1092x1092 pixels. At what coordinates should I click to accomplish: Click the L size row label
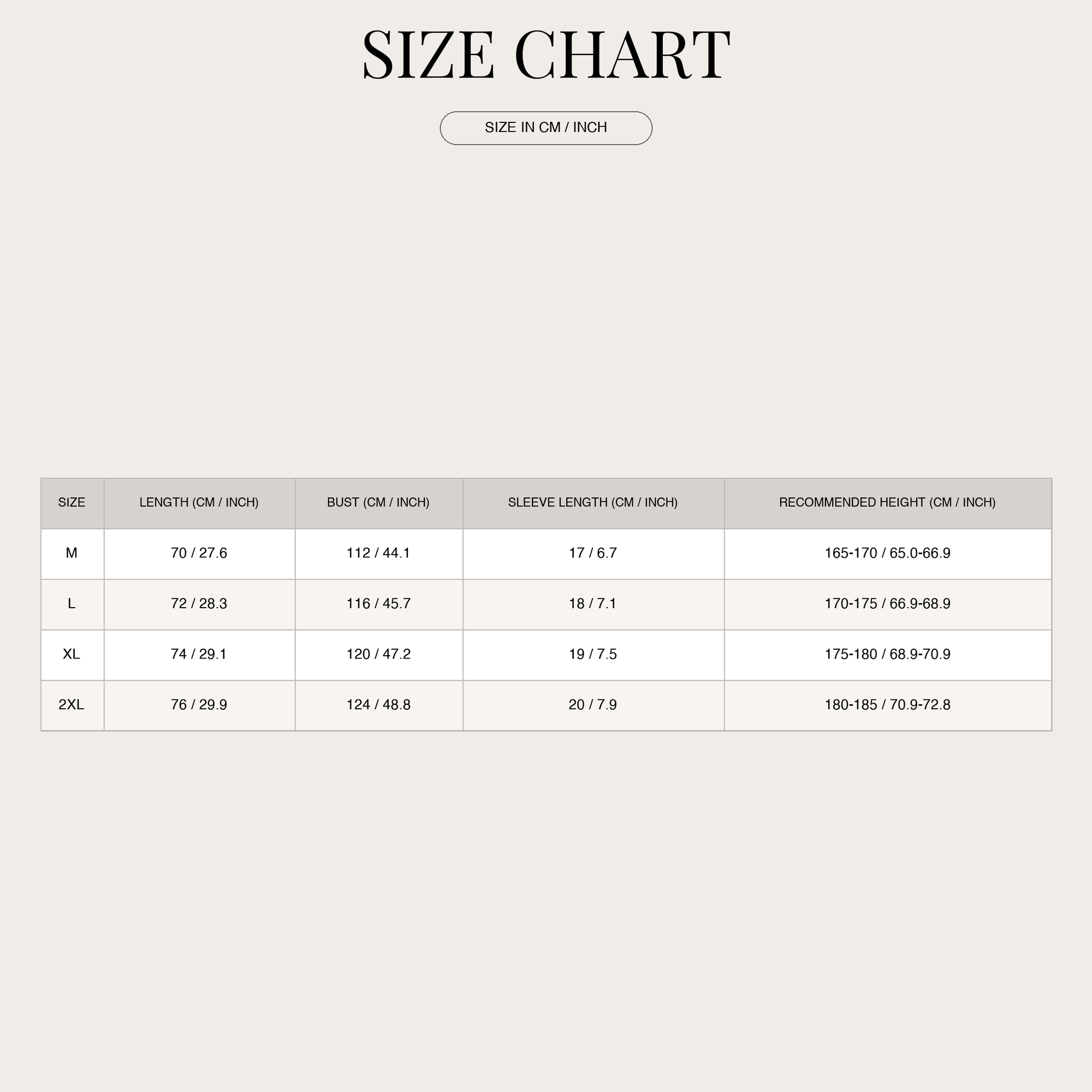[73, 604]
